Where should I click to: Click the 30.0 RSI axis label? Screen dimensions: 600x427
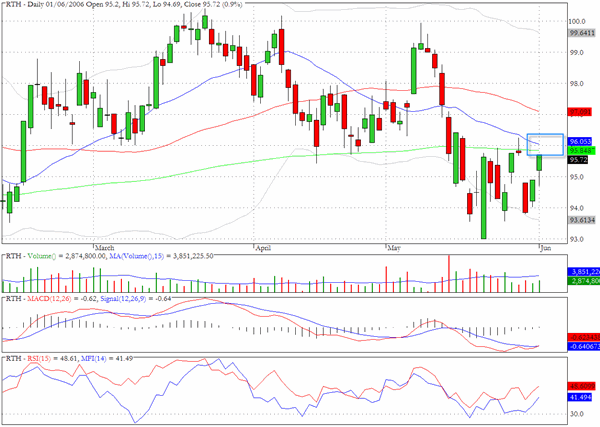point(577,414)
